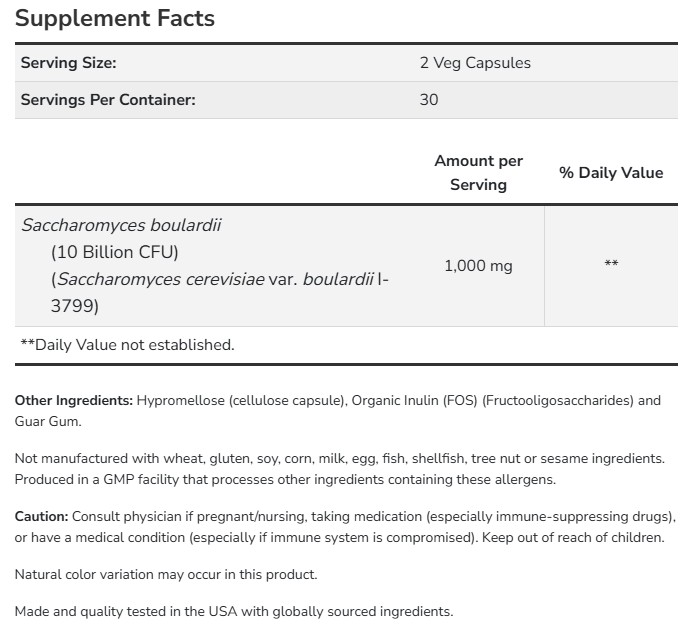Click the Daily Value not established footnote
Screen dimensions: 692x634
128,345
